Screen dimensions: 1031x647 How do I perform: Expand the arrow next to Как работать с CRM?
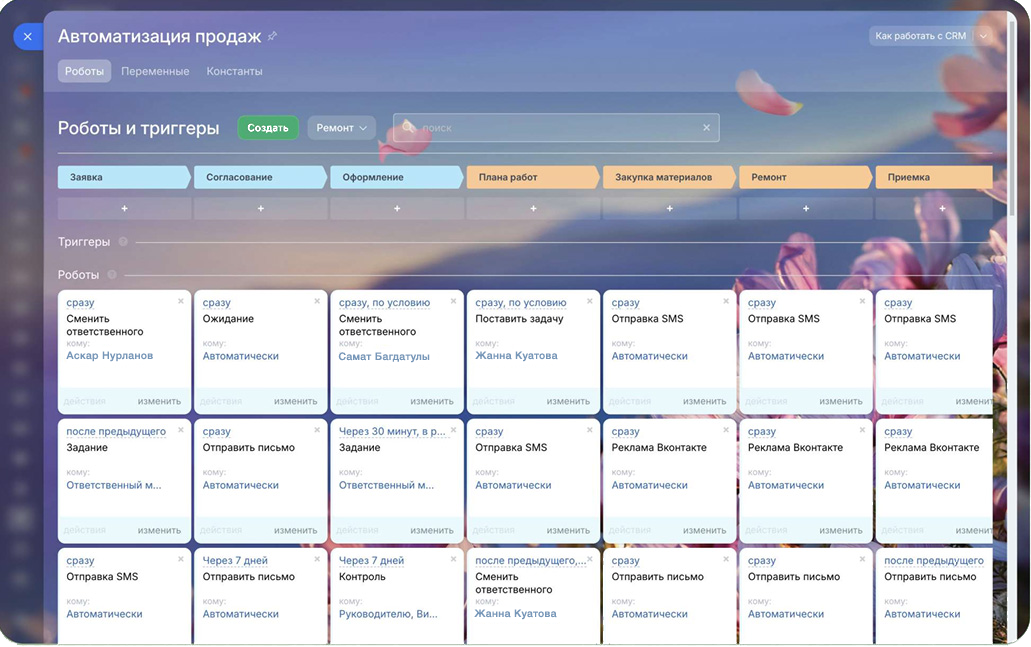[x=983, y=36]
